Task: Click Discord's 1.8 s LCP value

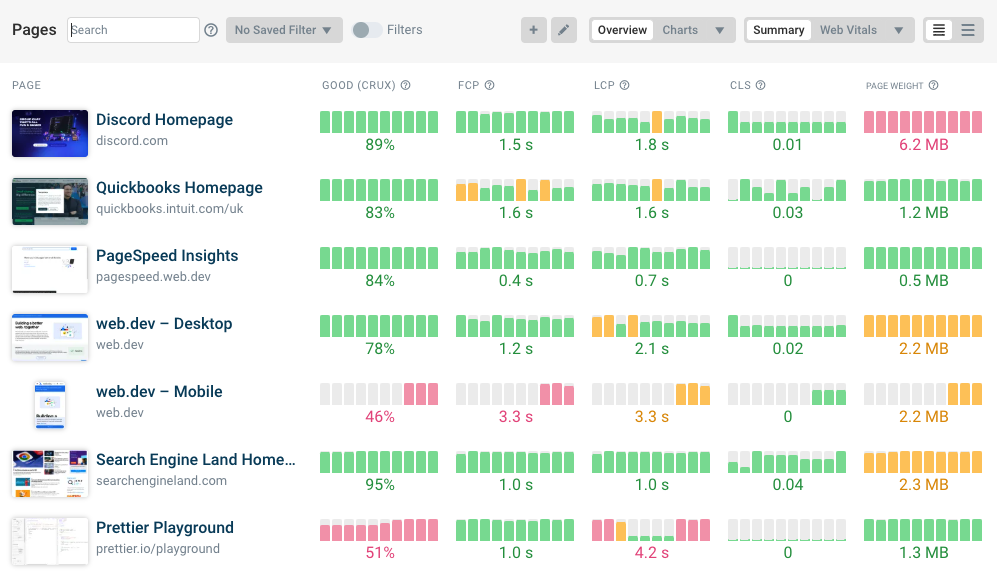Action: tap(652, 145)
